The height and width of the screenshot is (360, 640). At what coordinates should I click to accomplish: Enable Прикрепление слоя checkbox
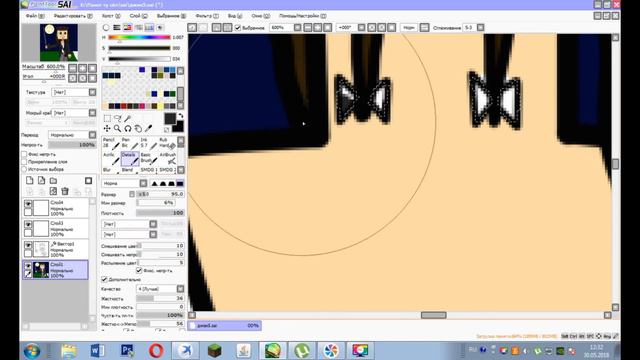pyautogui.click(x=24, y=162)
